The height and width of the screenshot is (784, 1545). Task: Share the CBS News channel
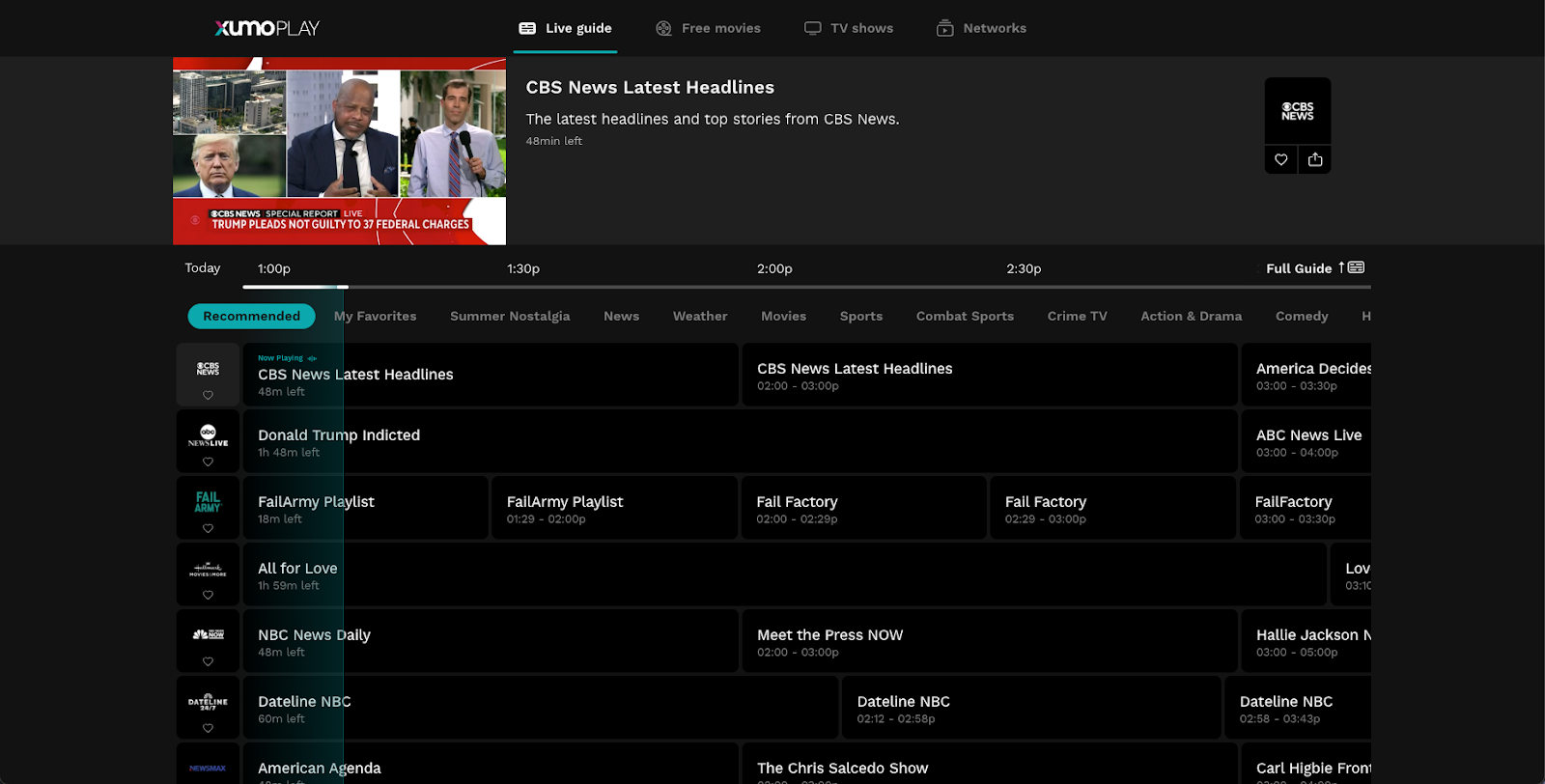1314,159
